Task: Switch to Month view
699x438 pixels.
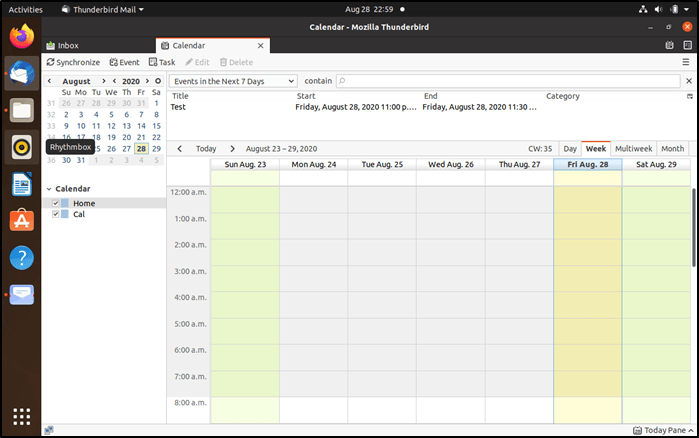Action: (672, 149)
